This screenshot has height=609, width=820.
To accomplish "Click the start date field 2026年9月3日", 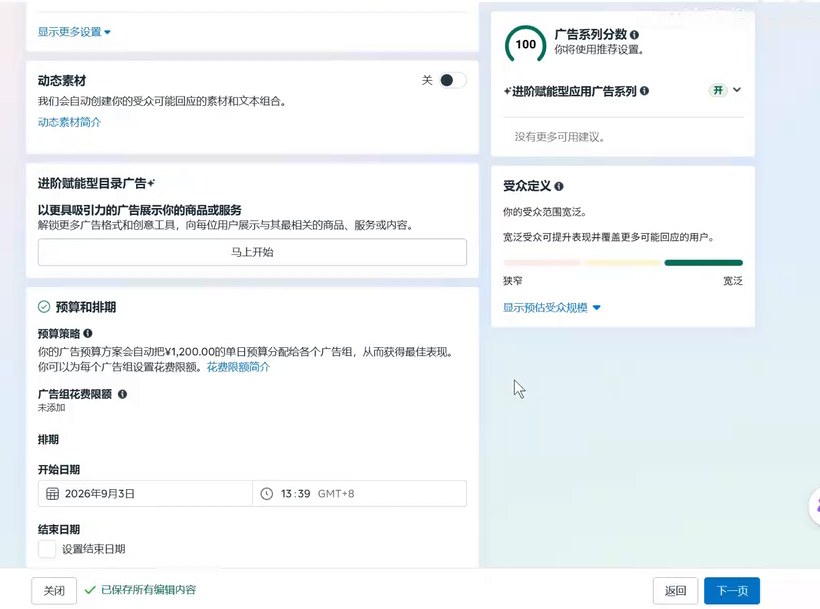I will click(145, 493).
